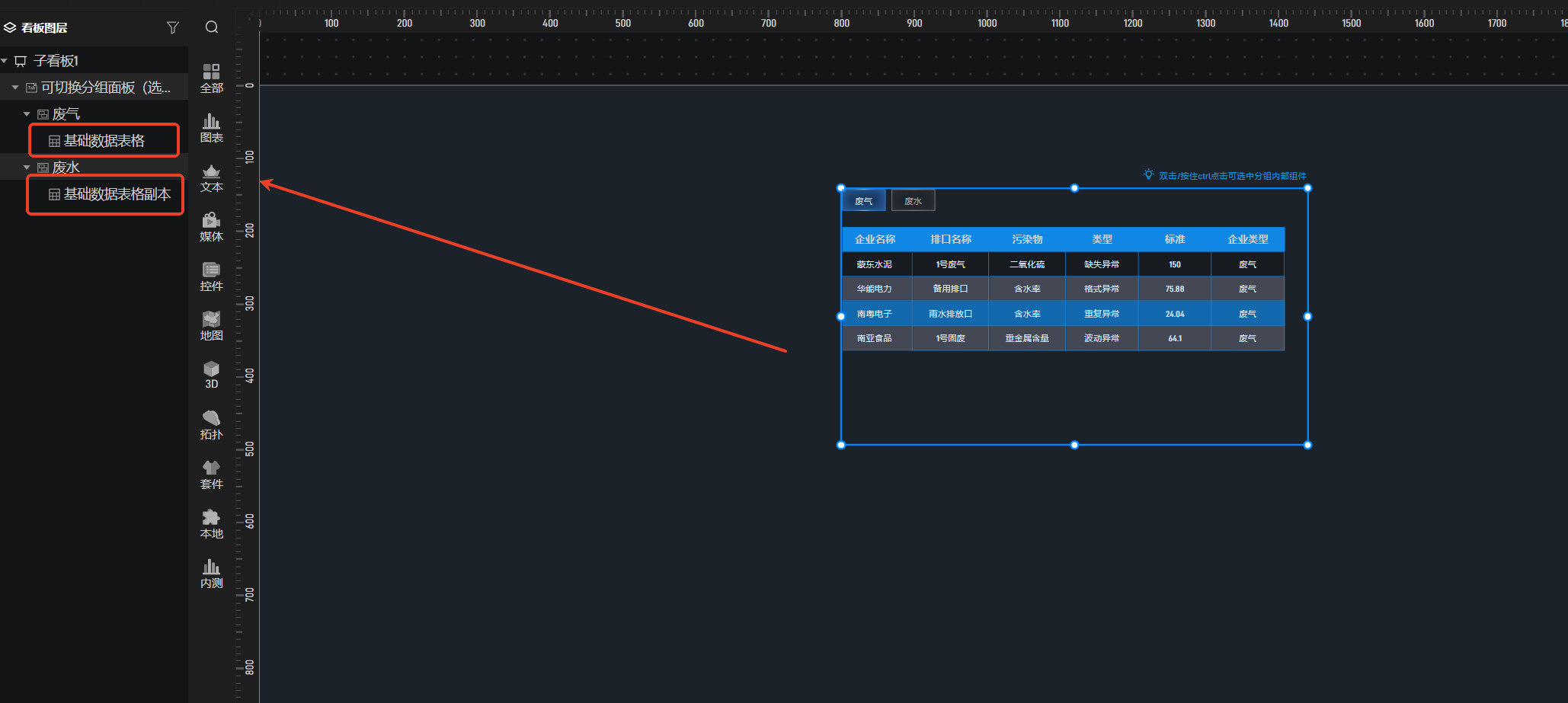Viewport: 1568px width, 703px height.
Task: Collapse the 废气 layer group
Action: pyautogui.click(x=27, y=114)
